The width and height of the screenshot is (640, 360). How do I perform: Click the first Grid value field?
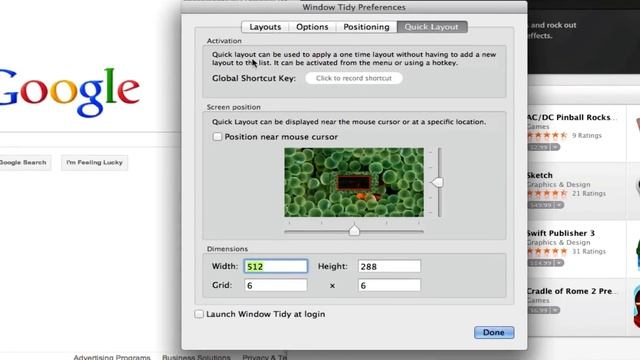point(276,285)
